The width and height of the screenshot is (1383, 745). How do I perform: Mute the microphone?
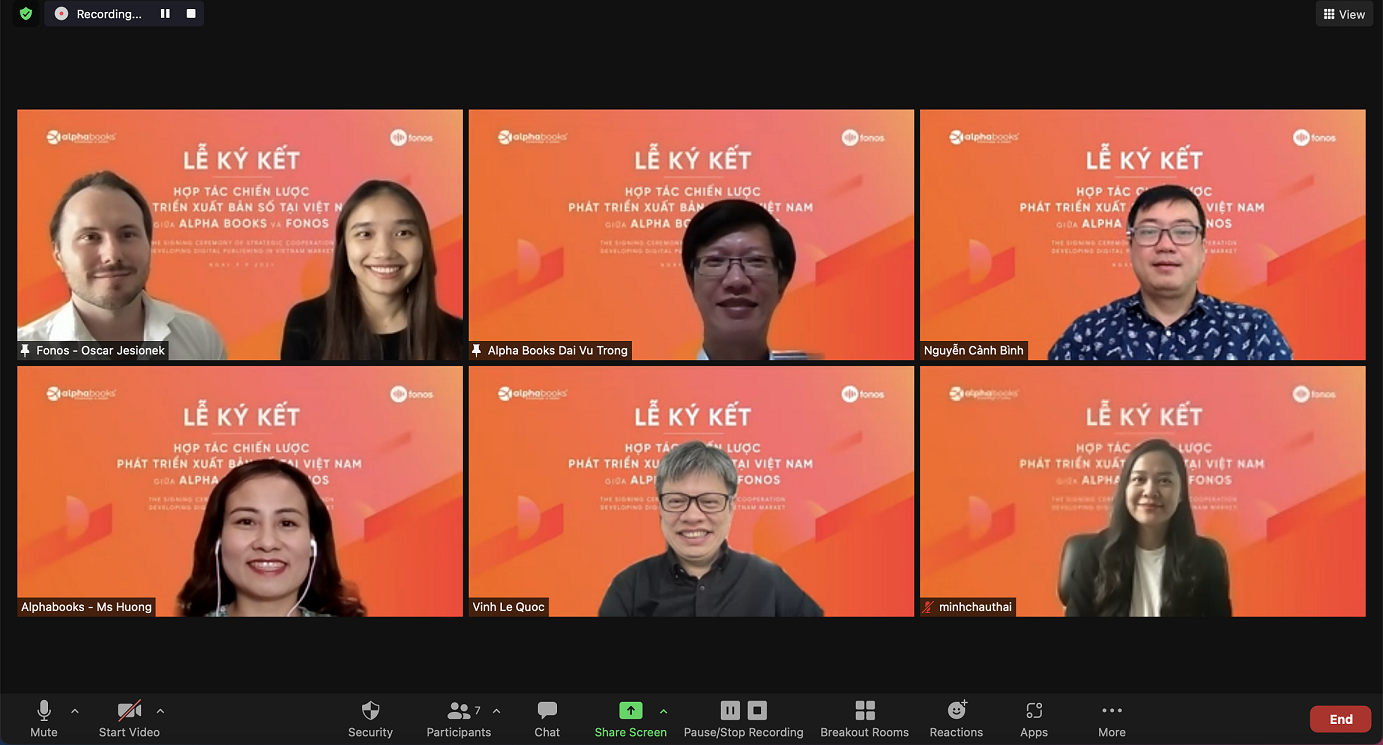coord(44,719)
